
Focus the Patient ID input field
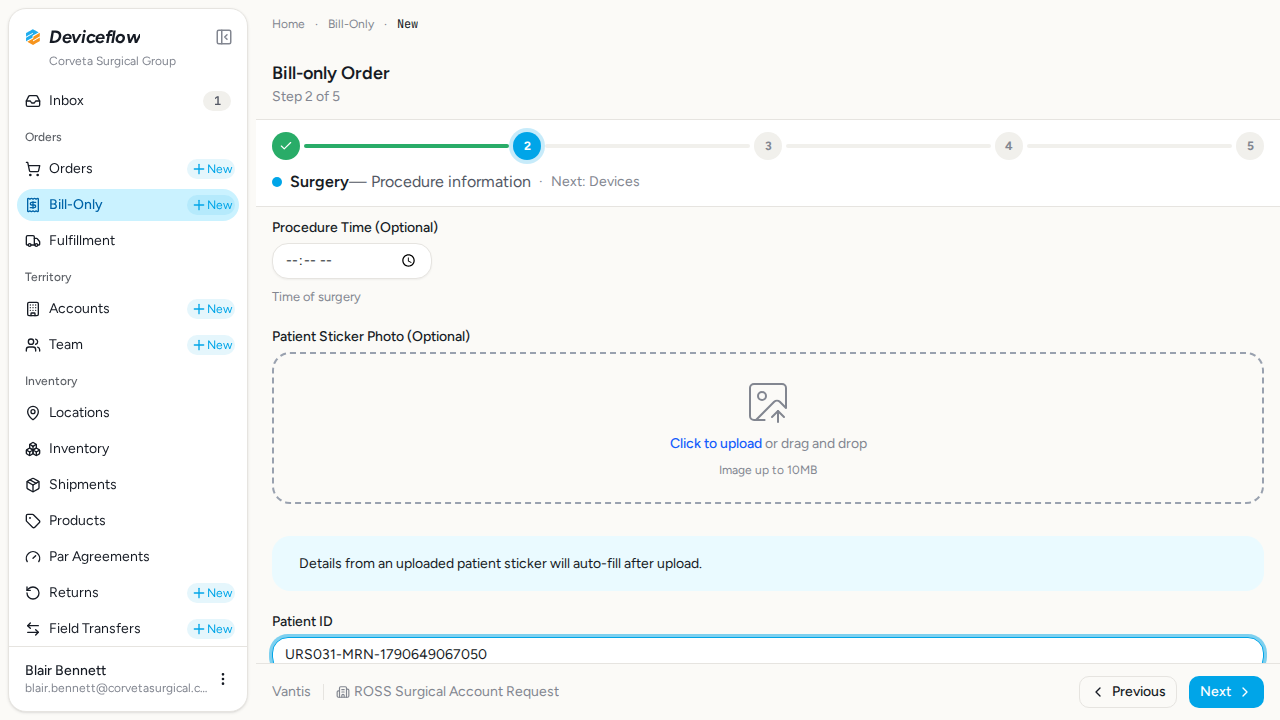768,651
